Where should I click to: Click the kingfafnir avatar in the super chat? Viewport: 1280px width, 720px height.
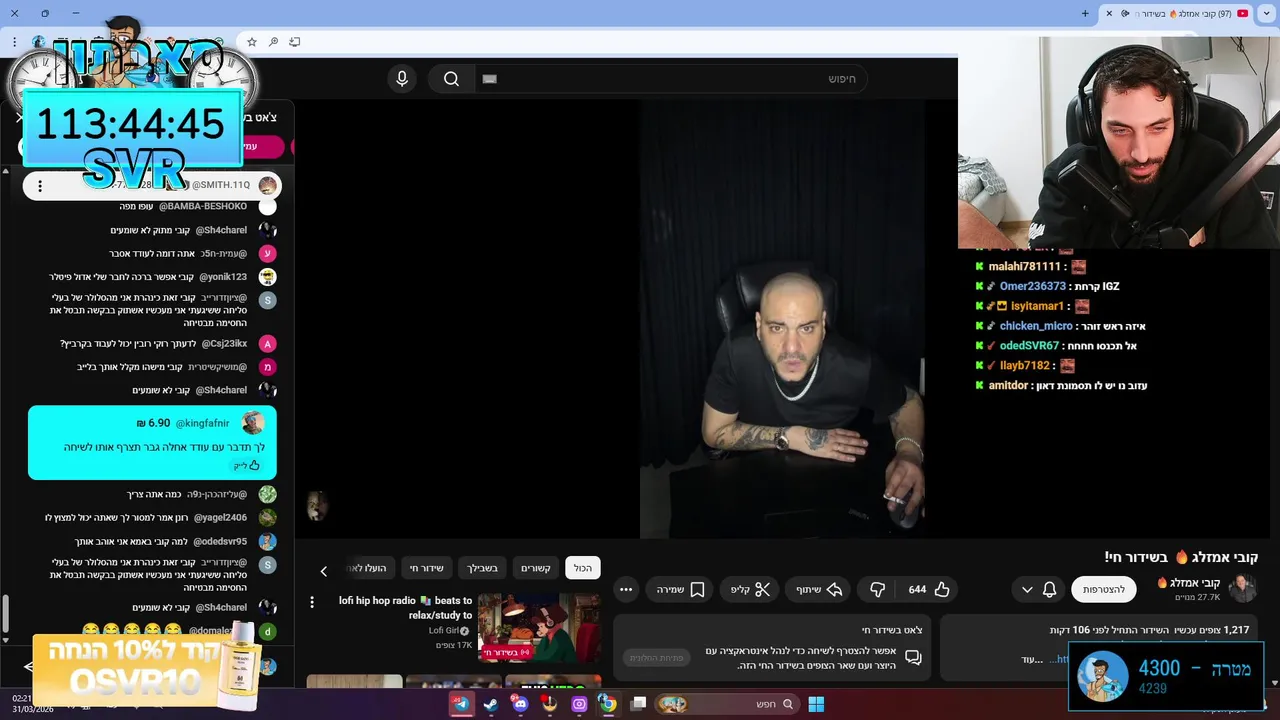coord(253,423)
